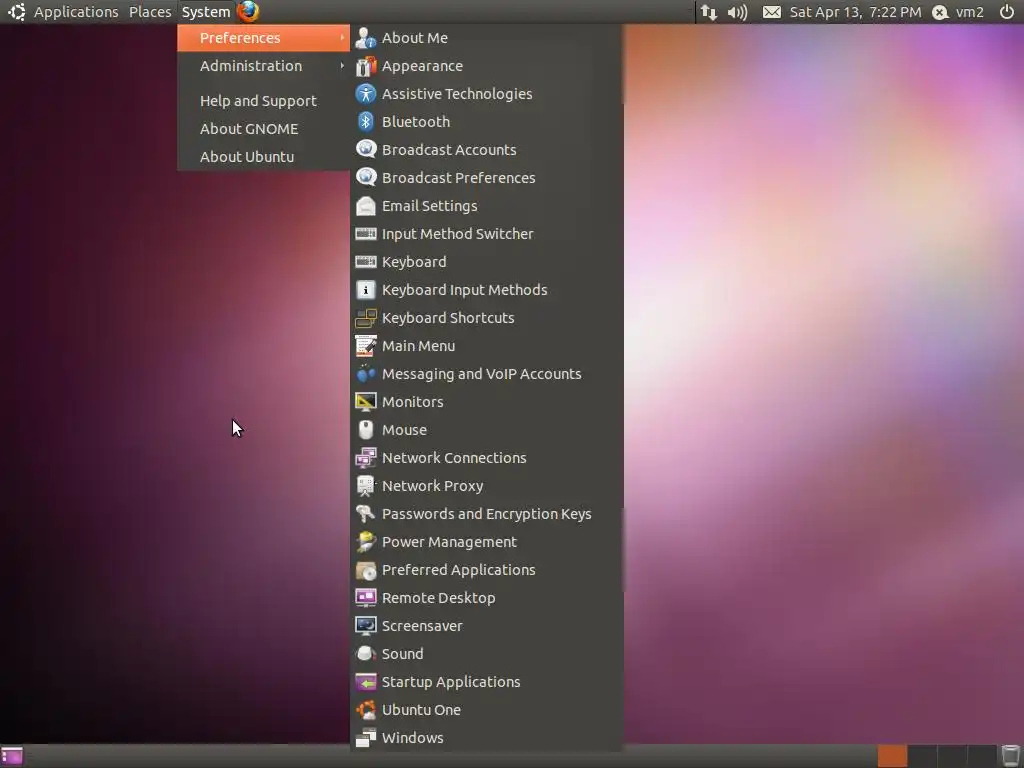The image size is (1024, 768).
Task: Open the Places menu
Action: tap(150, 12)
